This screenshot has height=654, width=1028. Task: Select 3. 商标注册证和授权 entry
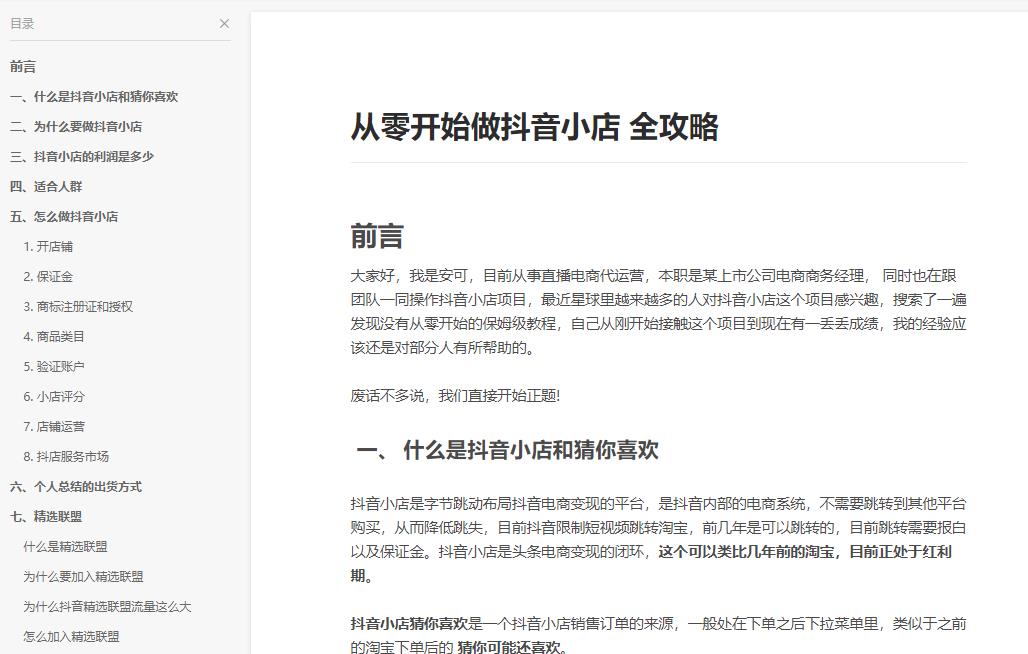click(x=78, y=307)
